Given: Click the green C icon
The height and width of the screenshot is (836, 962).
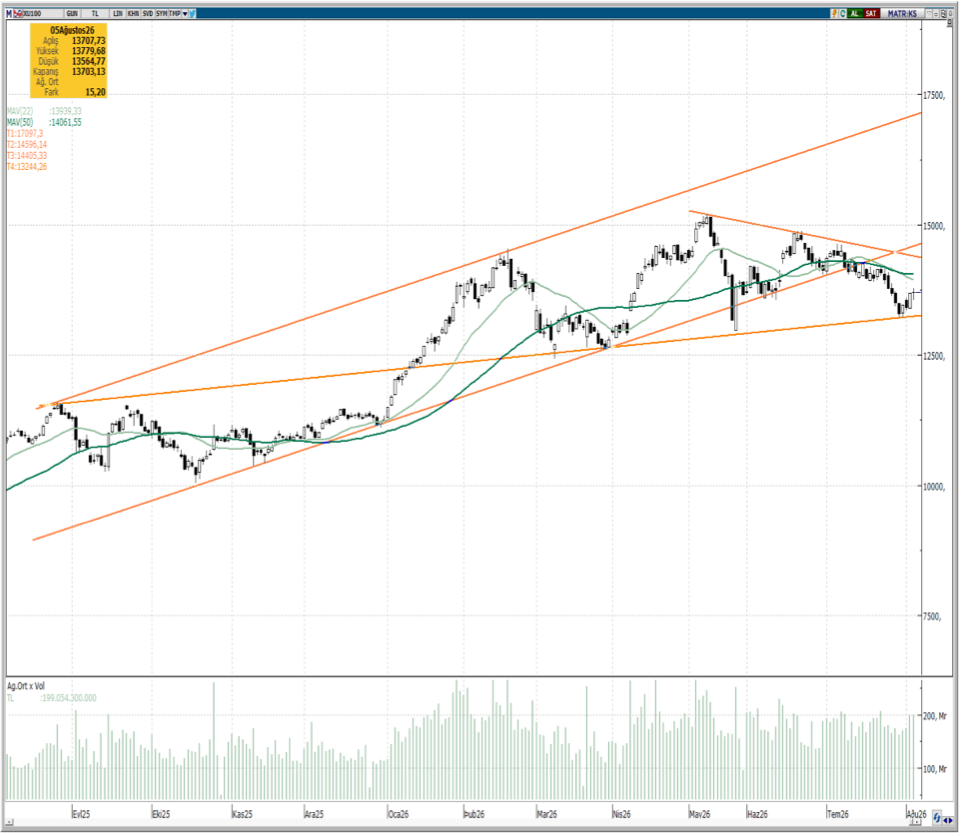Looking at the screenshot, I should click(842, 13).
